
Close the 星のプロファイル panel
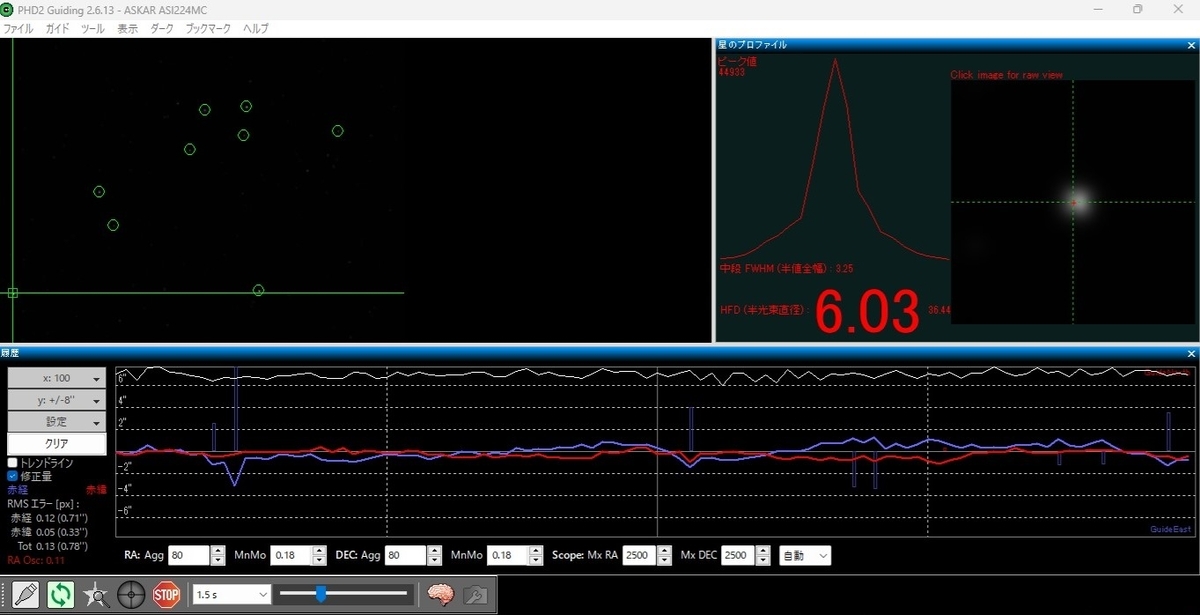1191,45
